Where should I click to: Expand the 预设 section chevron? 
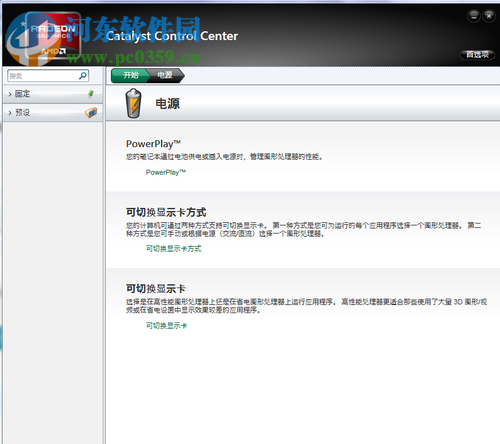pos(10,113)
